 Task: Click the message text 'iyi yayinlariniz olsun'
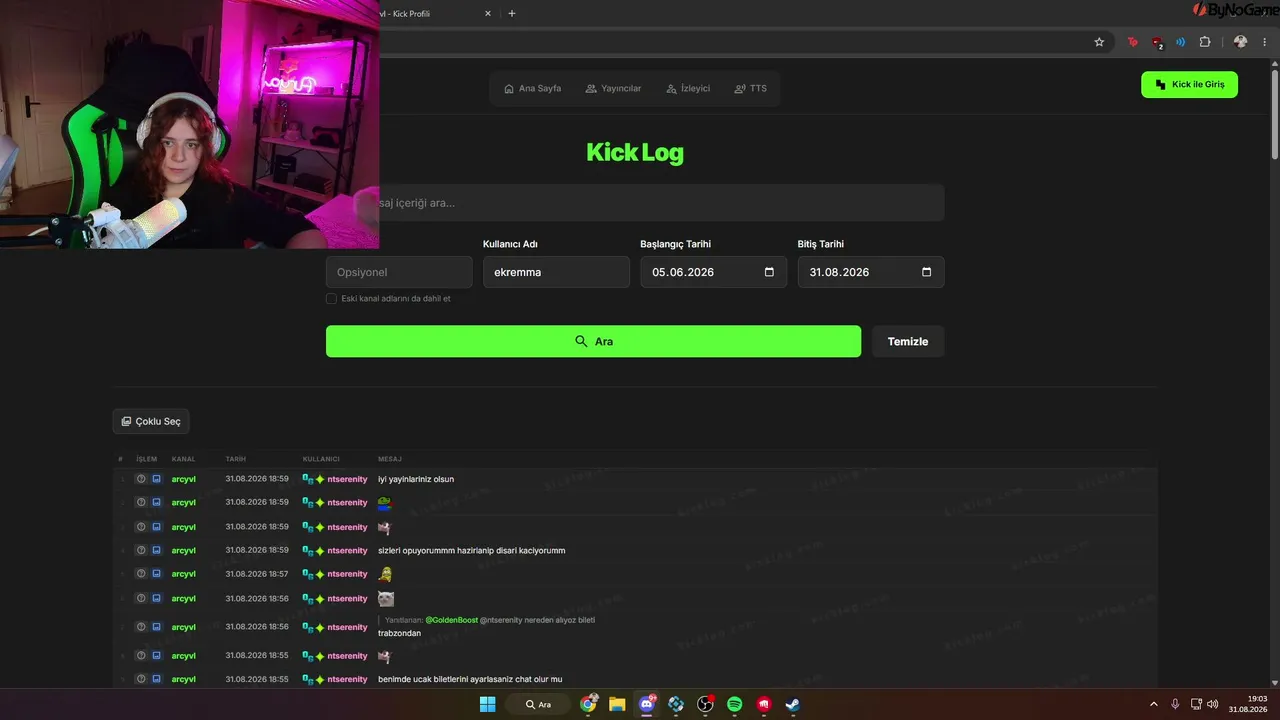tap(416, 479)
